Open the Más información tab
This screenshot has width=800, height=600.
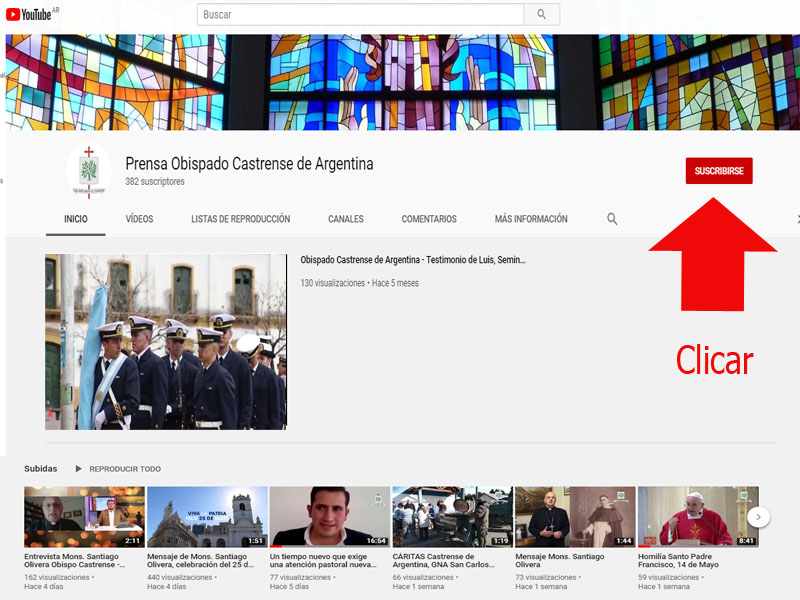[x=531, y=219]
